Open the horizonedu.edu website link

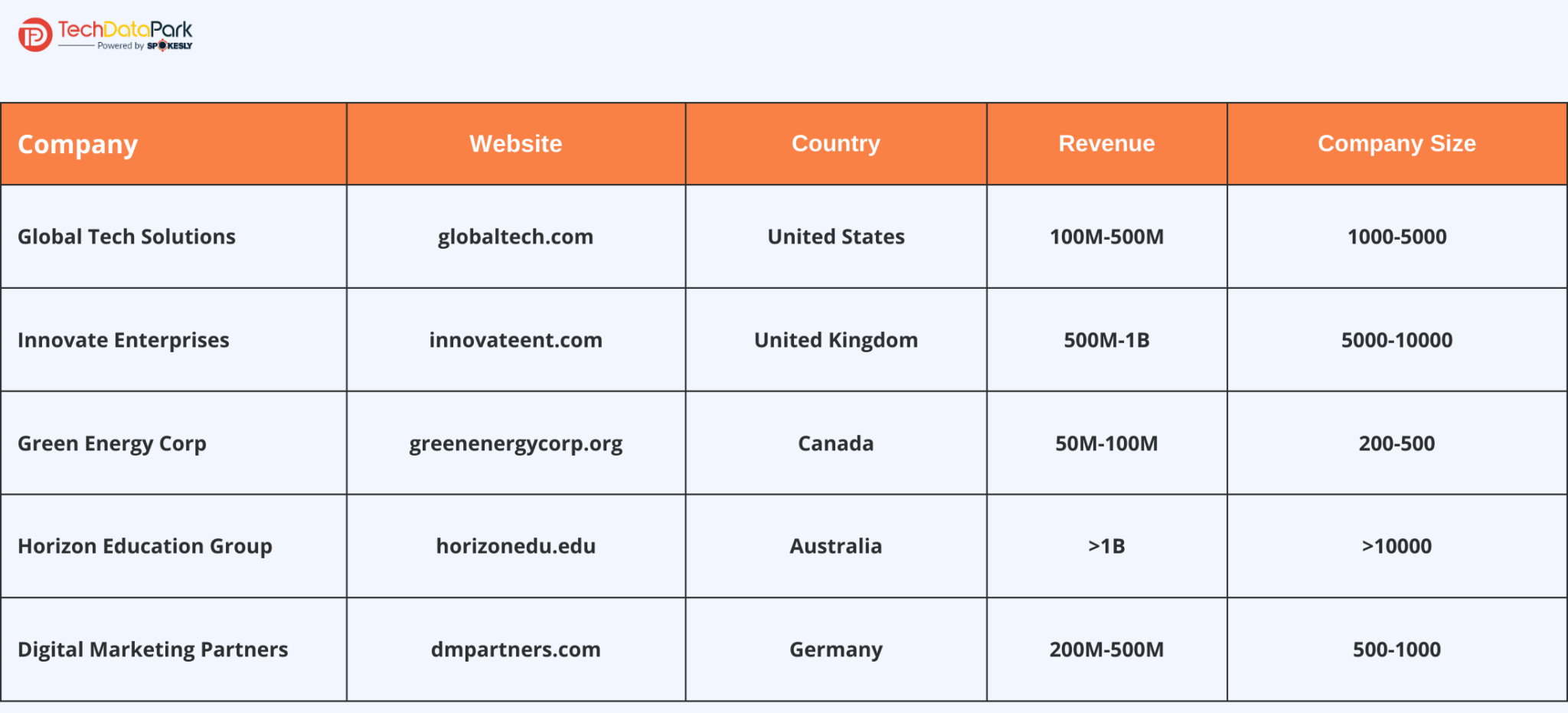pos(515,546)
